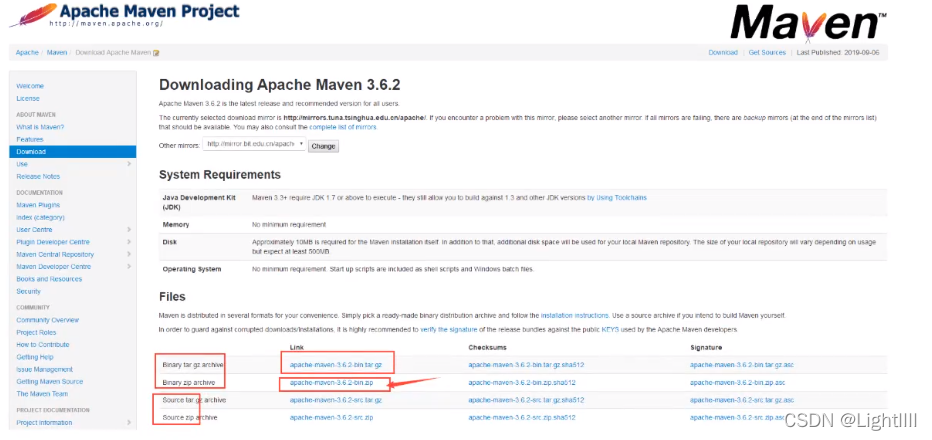Expand the Plugin Developer Centre chevron

pos(129,242)
